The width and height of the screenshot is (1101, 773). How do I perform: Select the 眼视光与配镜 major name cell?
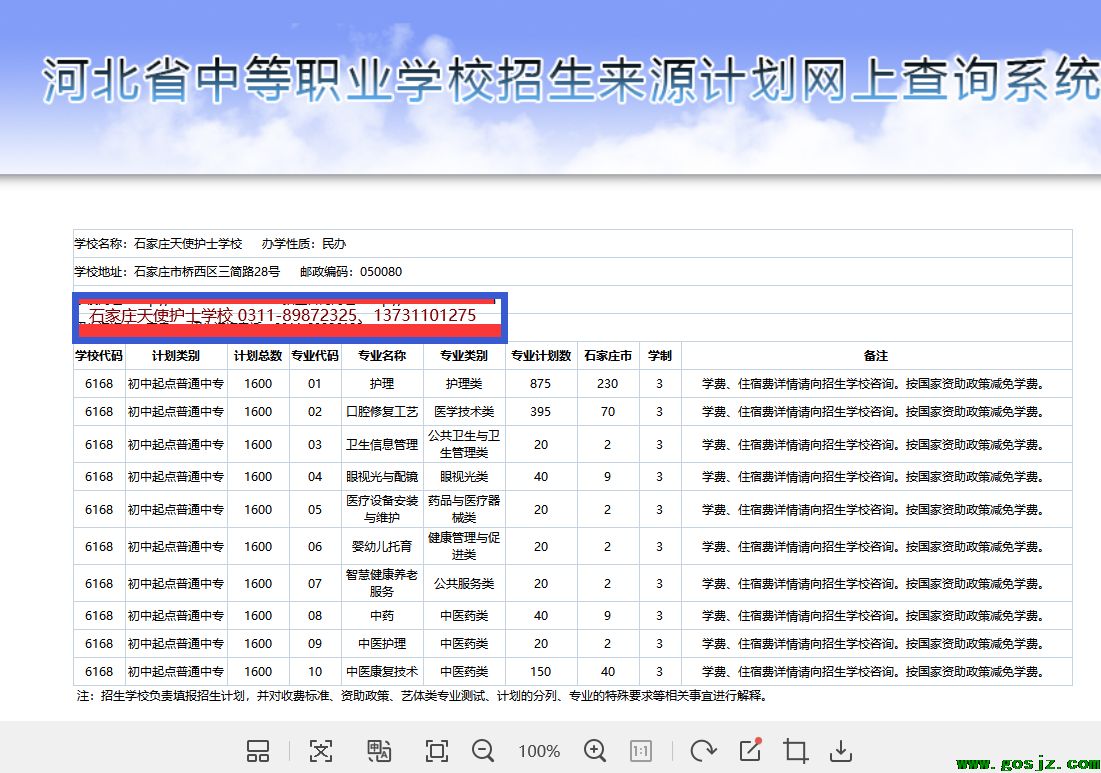[x=382, y=477]
